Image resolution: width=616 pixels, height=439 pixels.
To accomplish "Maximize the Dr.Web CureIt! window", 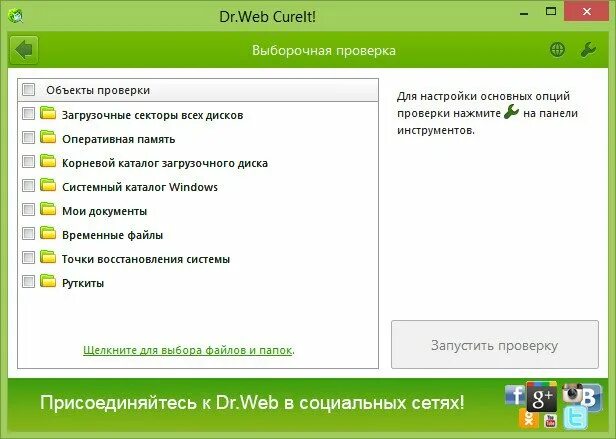I will click(551, 12).
